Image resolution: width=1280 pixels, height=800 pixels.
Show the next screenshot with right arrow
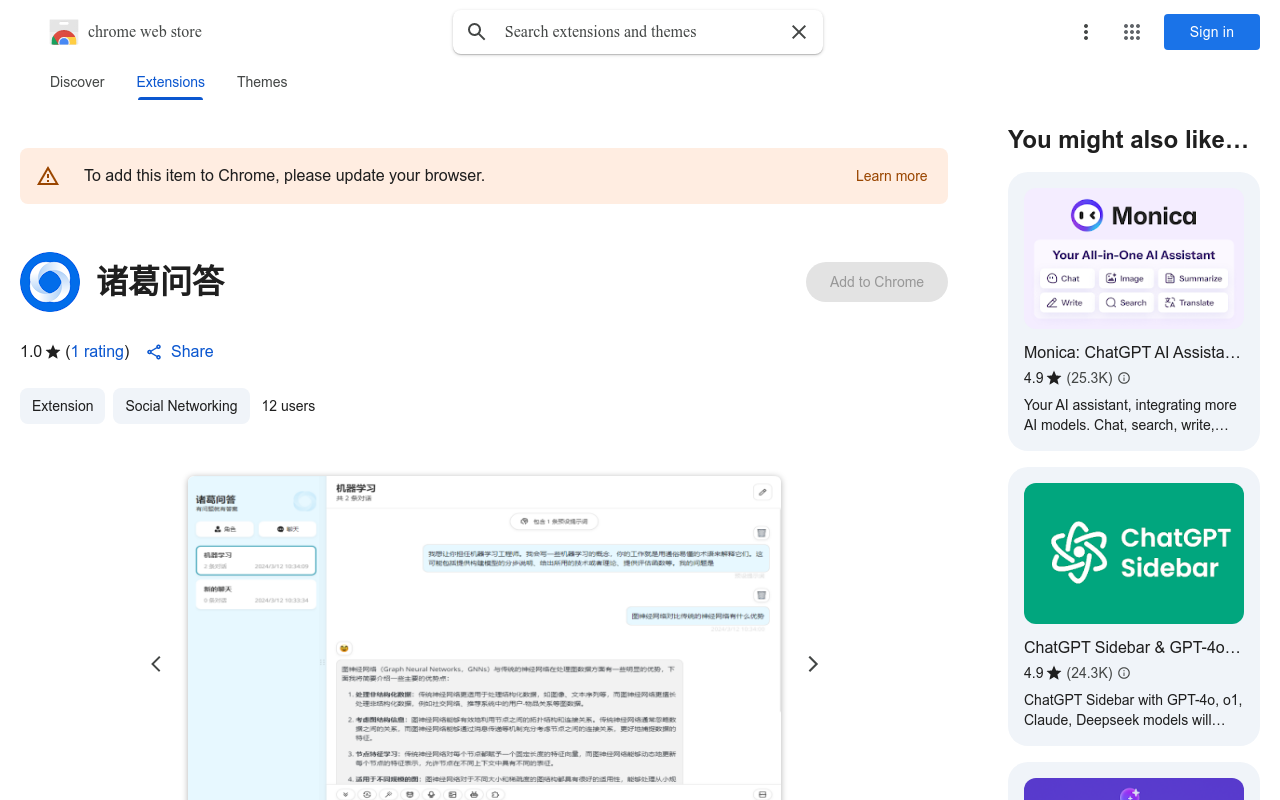813,664
